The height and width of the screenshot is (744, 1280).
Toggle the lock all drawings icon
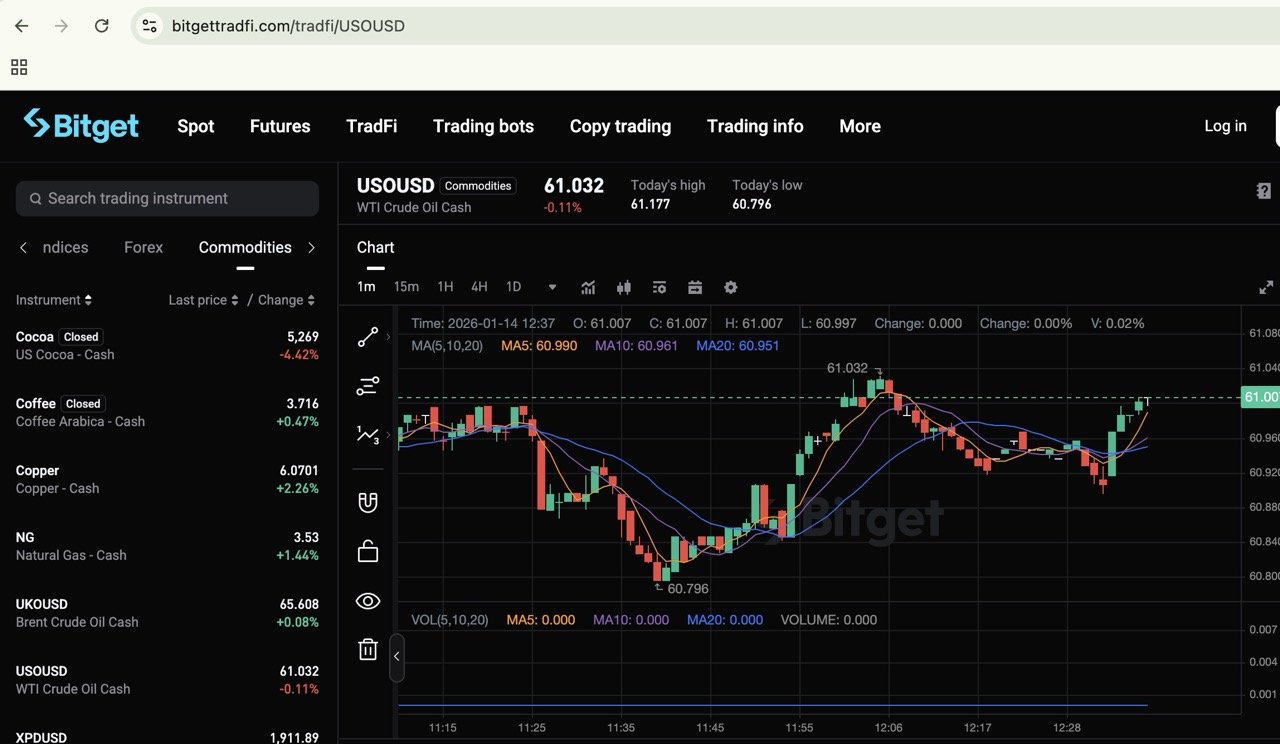(x=368, y=550)
